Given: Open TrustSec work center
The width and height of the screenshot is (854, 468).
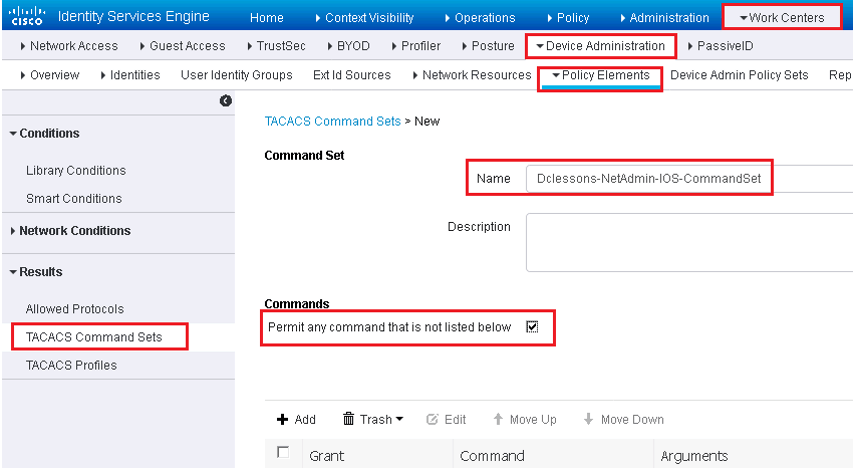Looking at the screenshot, I should pyautogui.click(x=276, y=46).
